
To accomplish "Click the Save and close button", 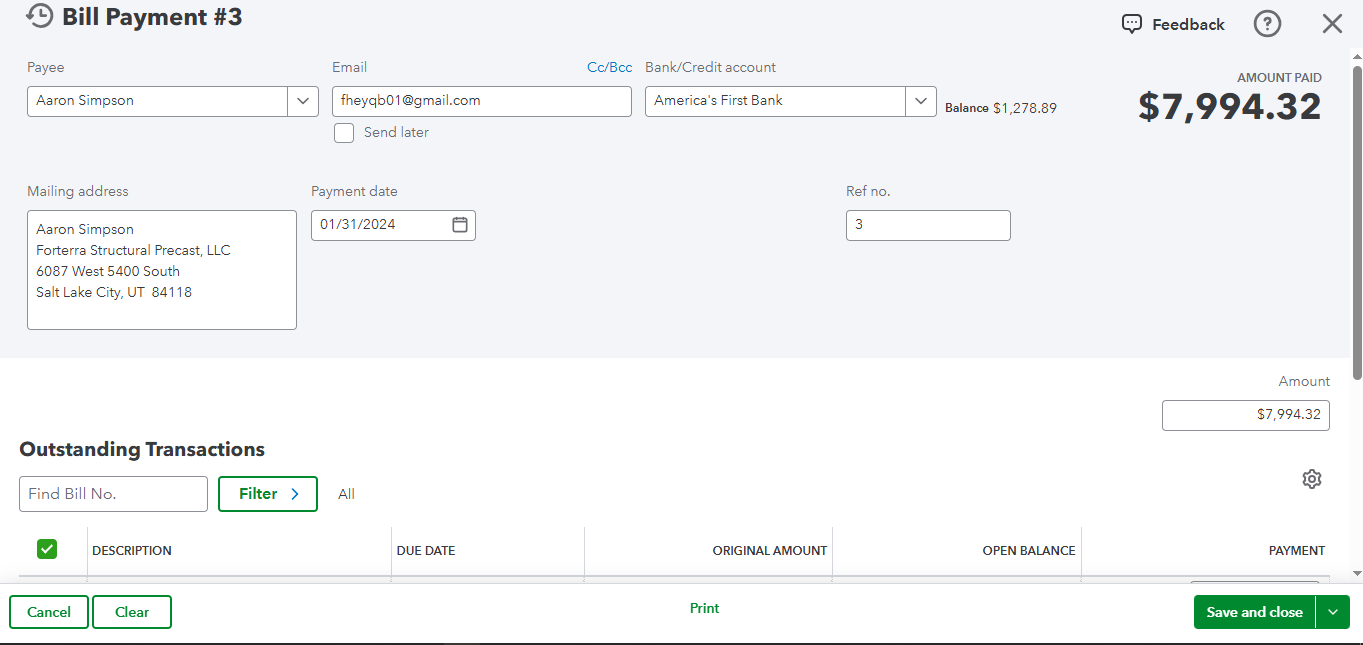I will click(1254, 612).
